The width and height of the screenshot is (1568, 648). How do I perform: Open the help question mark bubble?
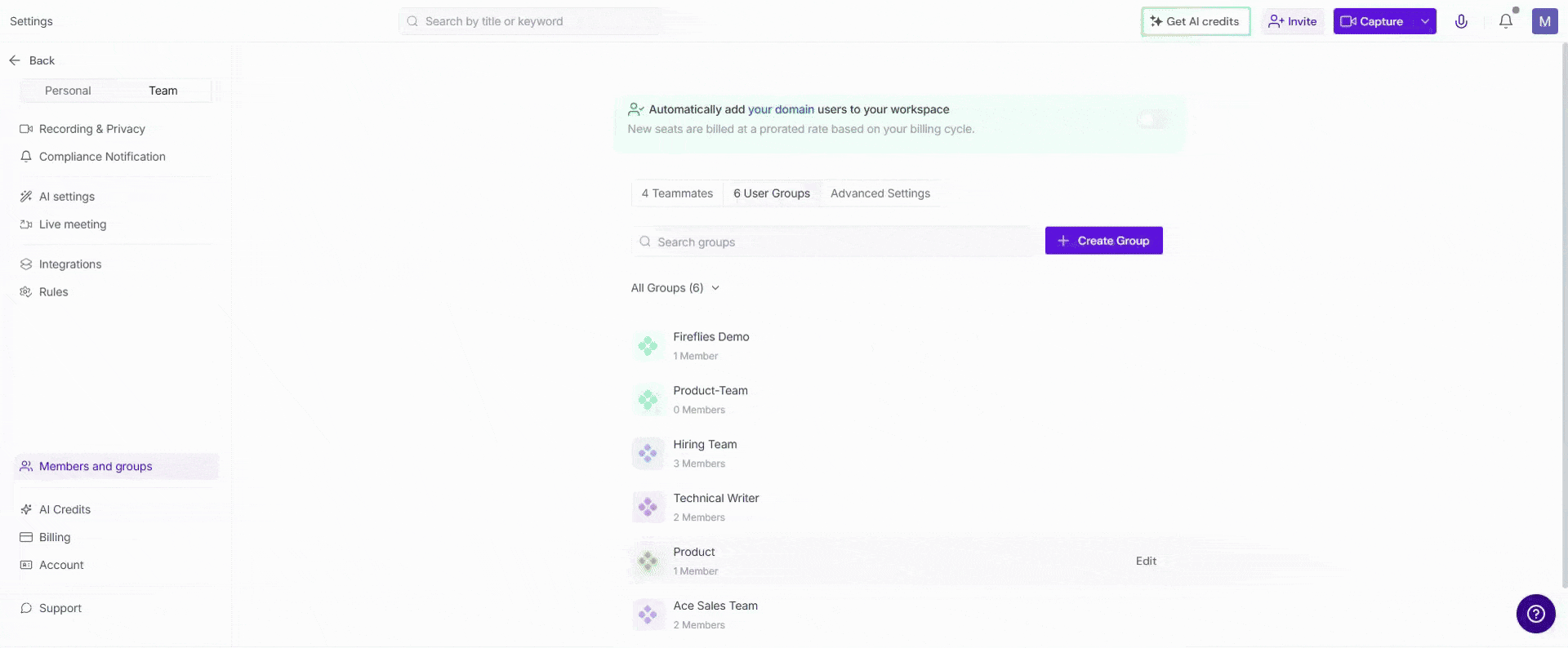tap(1535, 614)
